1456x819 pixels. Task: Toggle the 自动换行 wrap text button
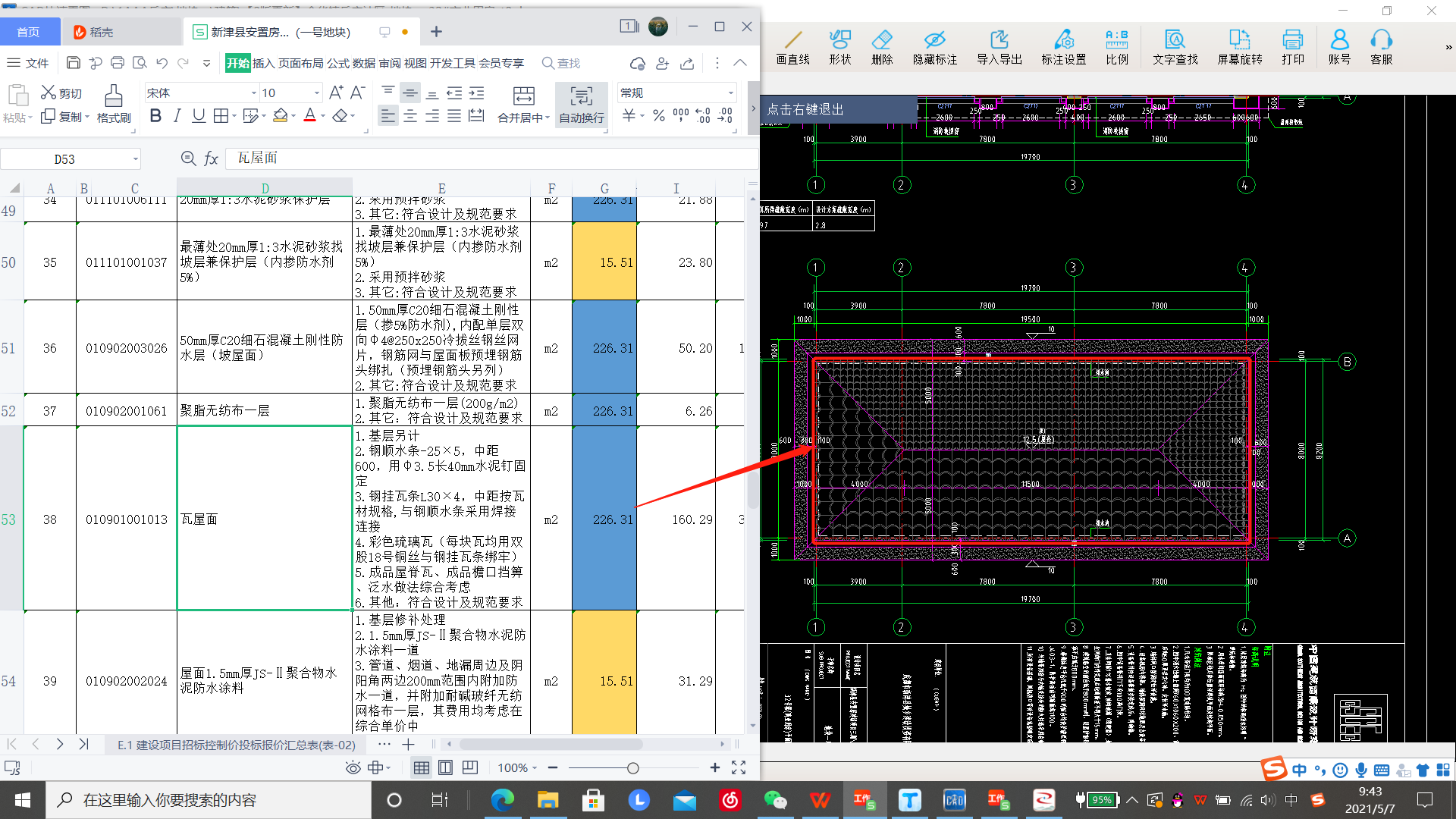click(x=582, y=104)
